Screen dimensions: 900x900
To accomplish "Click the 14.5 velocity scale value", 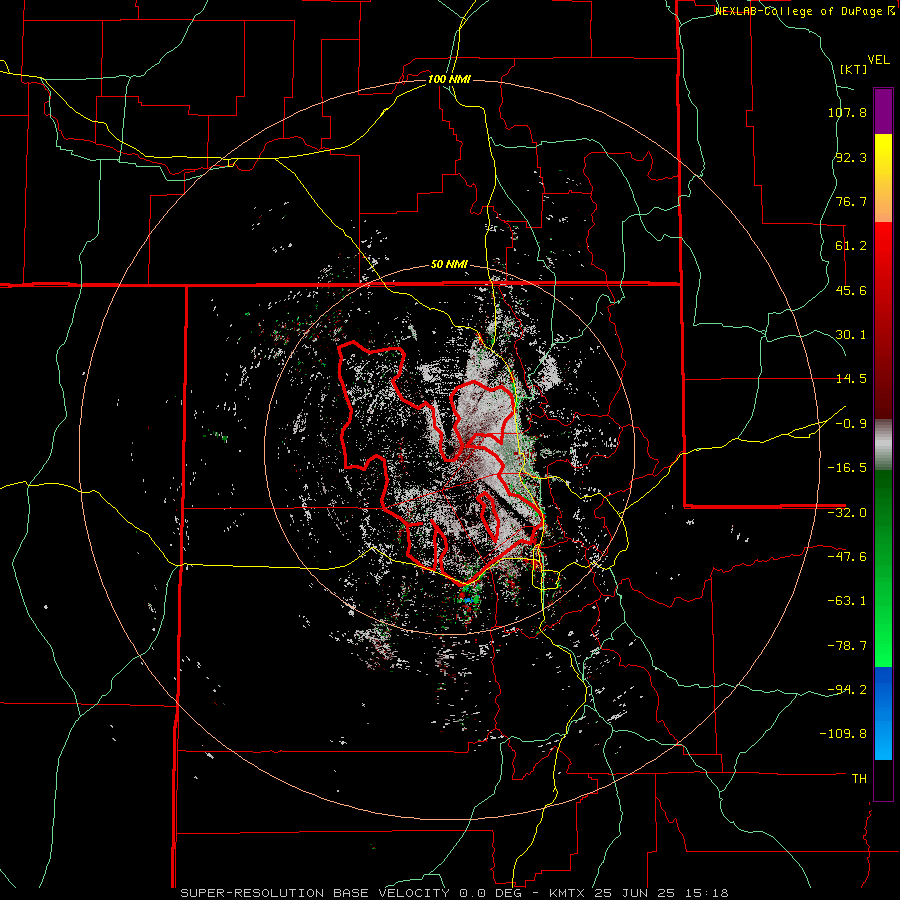I will (851, 379).
